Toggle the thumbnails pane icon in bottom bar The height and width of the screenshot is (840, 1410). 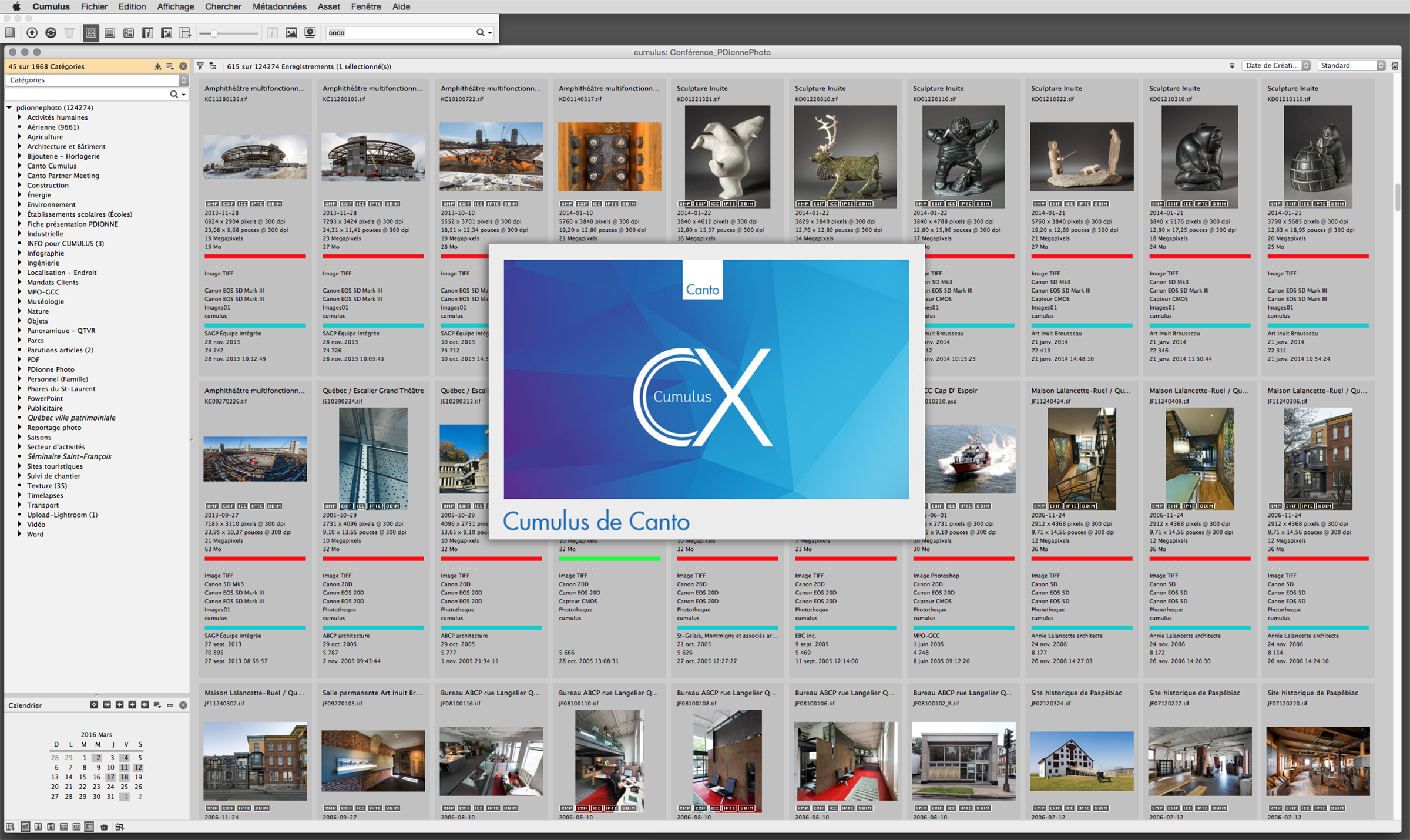[64, 827]
